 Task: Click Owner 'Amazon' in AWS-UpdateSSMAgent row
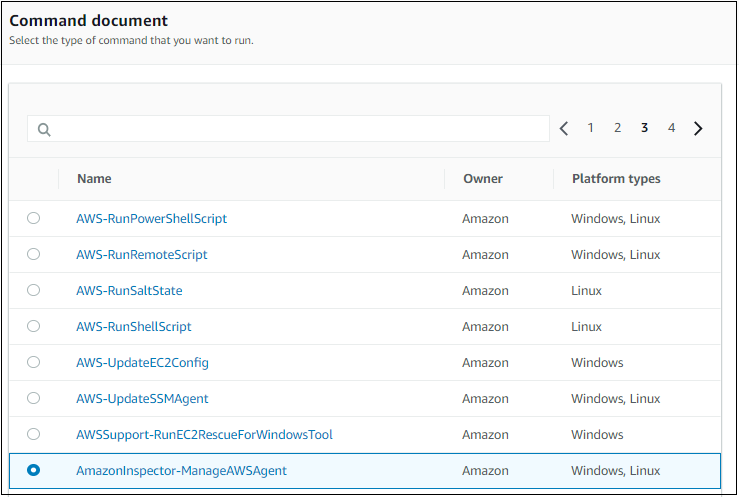[485, 399]
